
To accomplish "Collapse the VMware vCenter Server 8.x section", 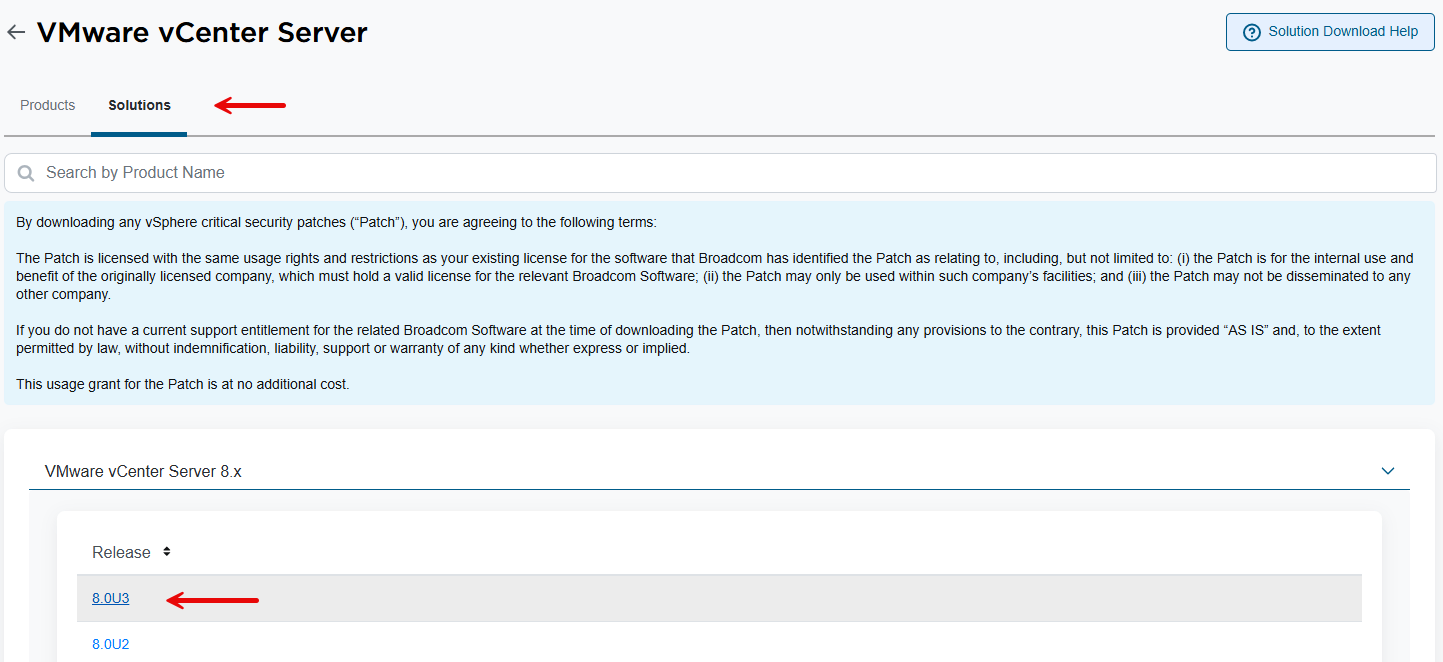I will (x=1387, y=471).
